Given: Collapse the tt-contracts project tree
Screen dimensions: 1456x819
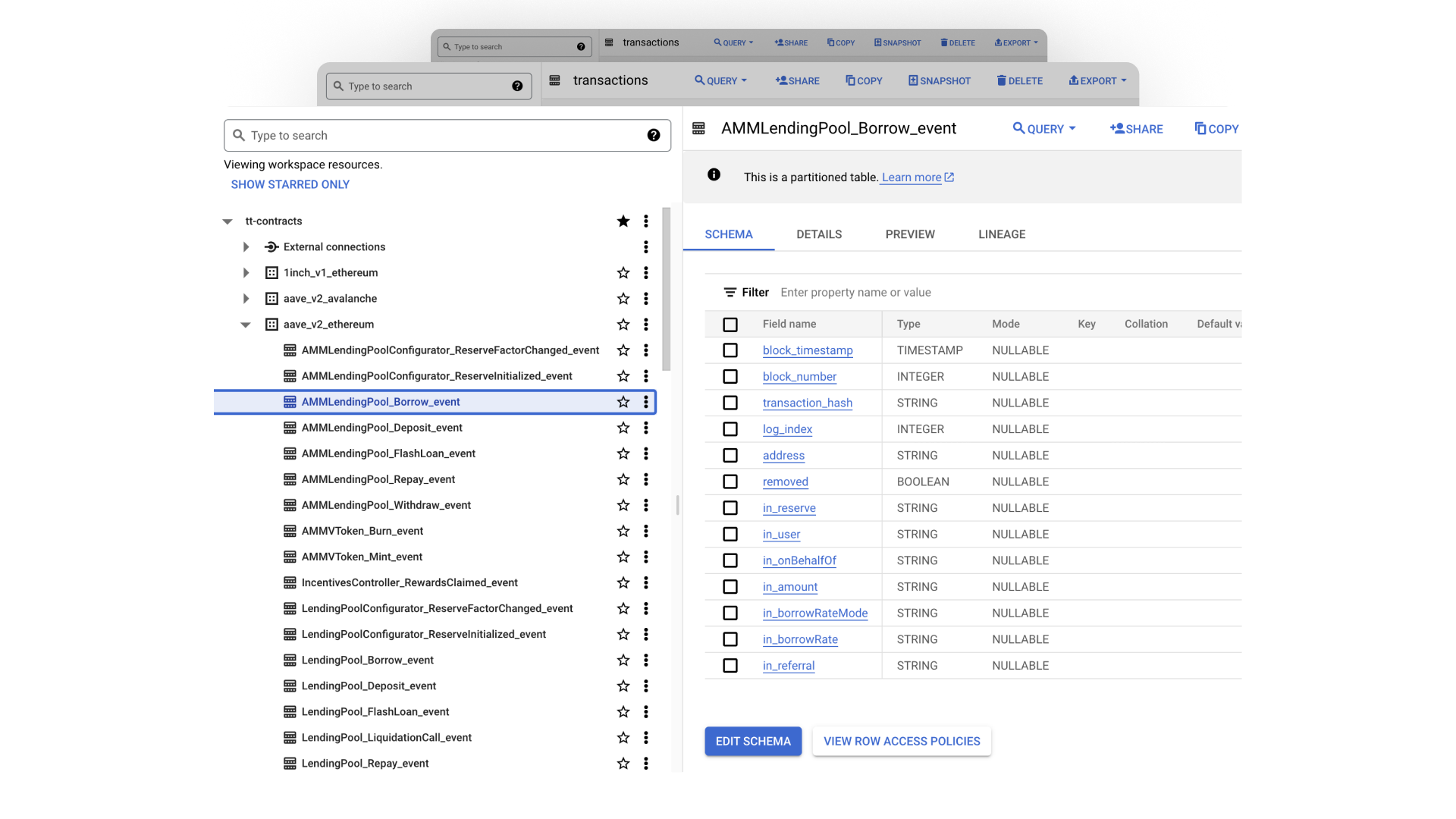Looking at the screenshot, I should [x=227, y=221].
